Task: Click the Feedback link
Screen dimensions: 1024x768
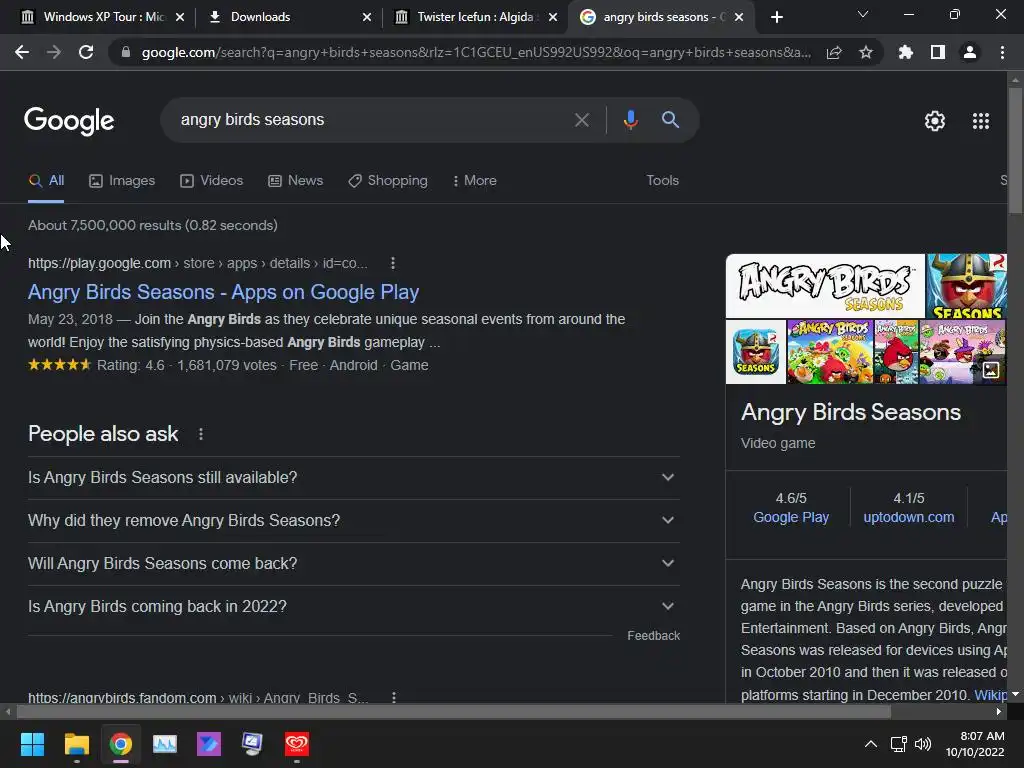Action: [x=653, y=635]
